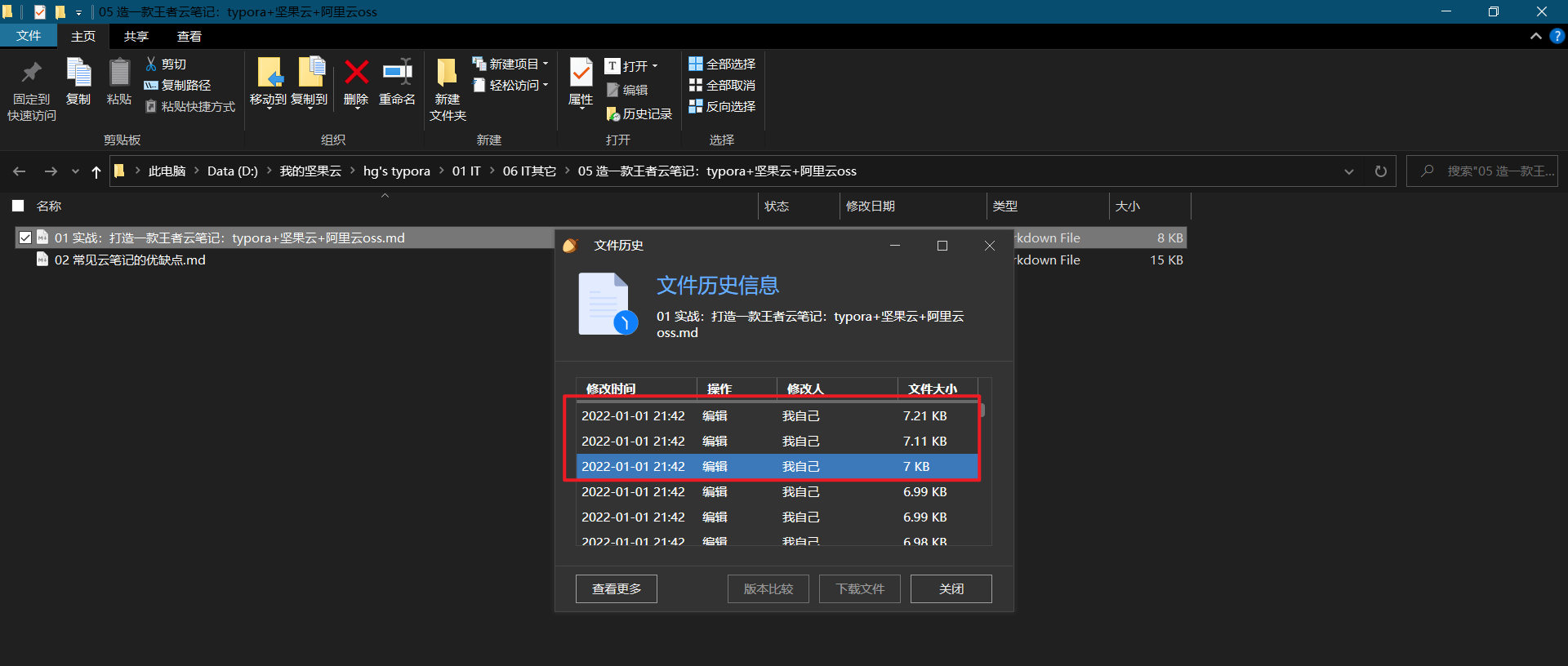Click 关闭 button in history dialog
This screenshot has height=666, width=1568.
click(951, 588)
